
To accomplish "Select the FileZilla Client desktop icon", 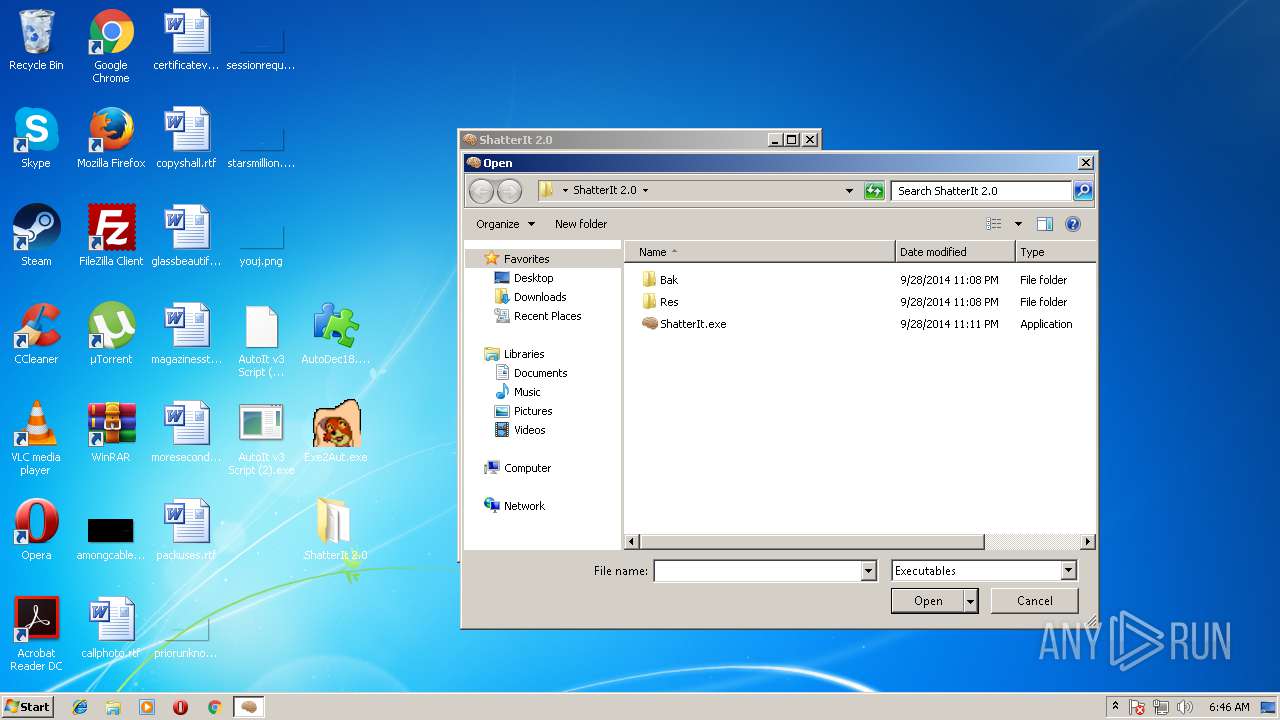I will 111,236.
